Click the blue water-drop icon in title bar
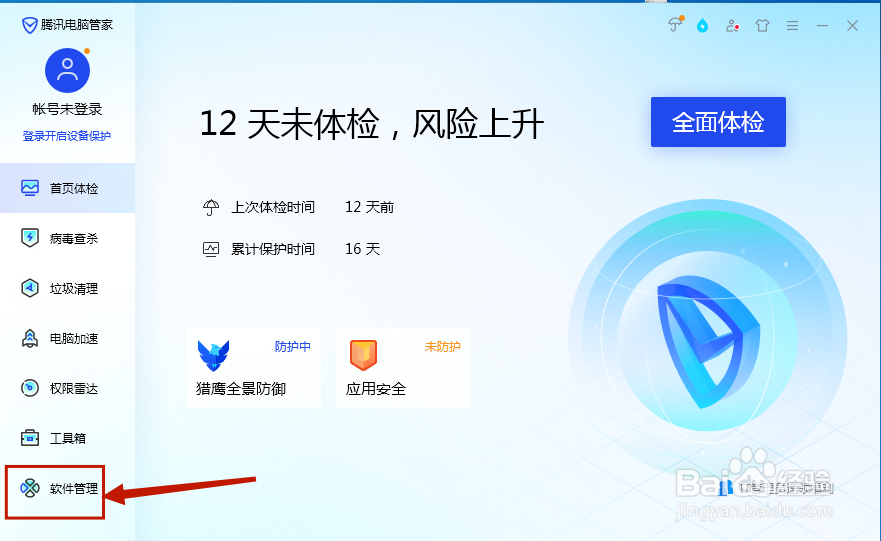The height and width of the screenshot is (541, 881). point(702,25)
